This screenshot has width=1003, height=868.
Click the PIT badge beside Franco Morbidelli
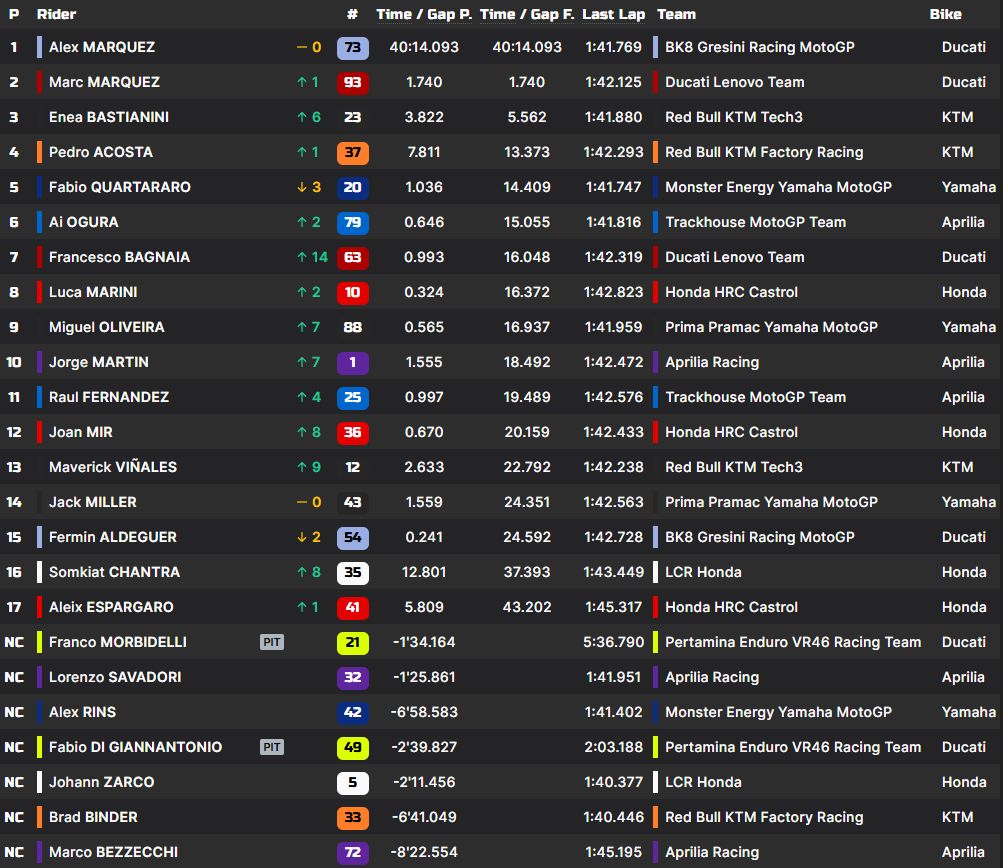point(272,642)
